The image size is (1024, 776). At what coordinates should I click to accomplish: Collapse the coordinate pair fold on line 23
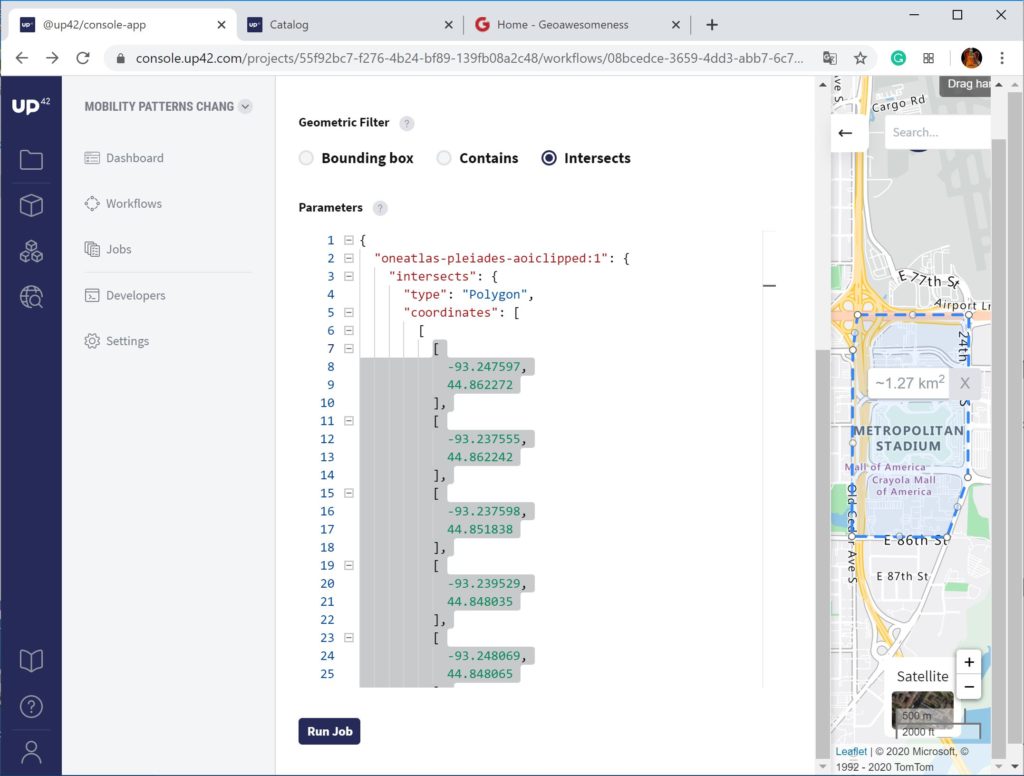349,638
